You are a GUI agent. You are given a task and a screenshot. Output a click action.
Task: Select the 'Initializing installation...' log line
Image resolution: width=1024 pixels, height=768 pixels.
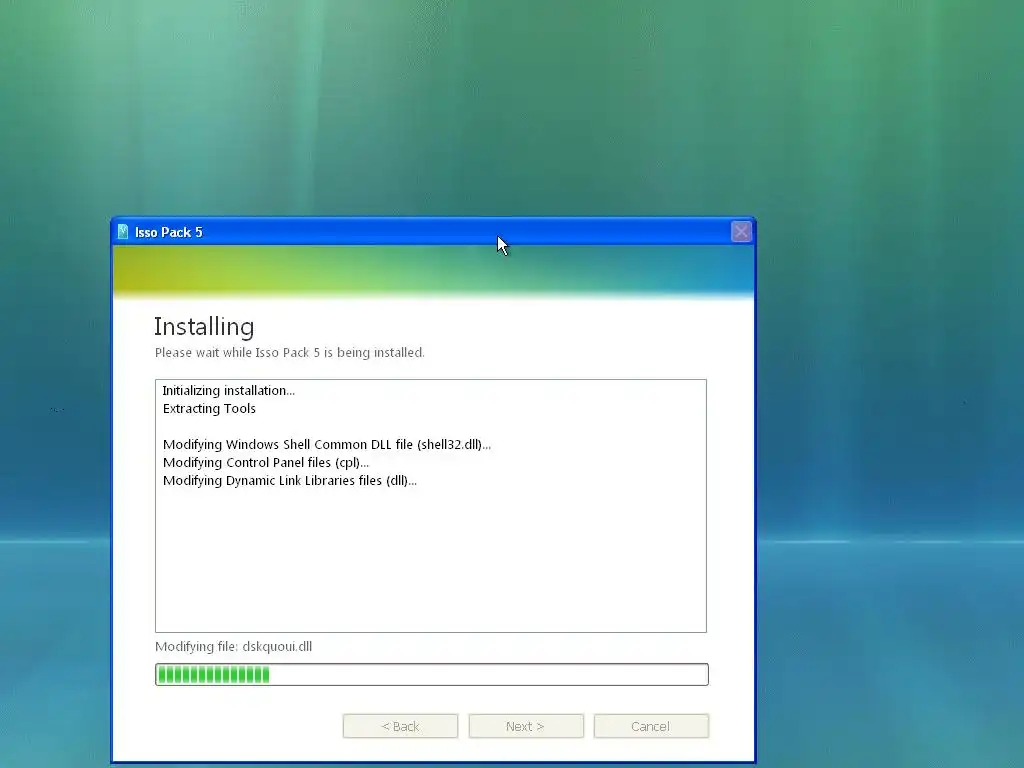pyautogui.click(x=229, y=391)
